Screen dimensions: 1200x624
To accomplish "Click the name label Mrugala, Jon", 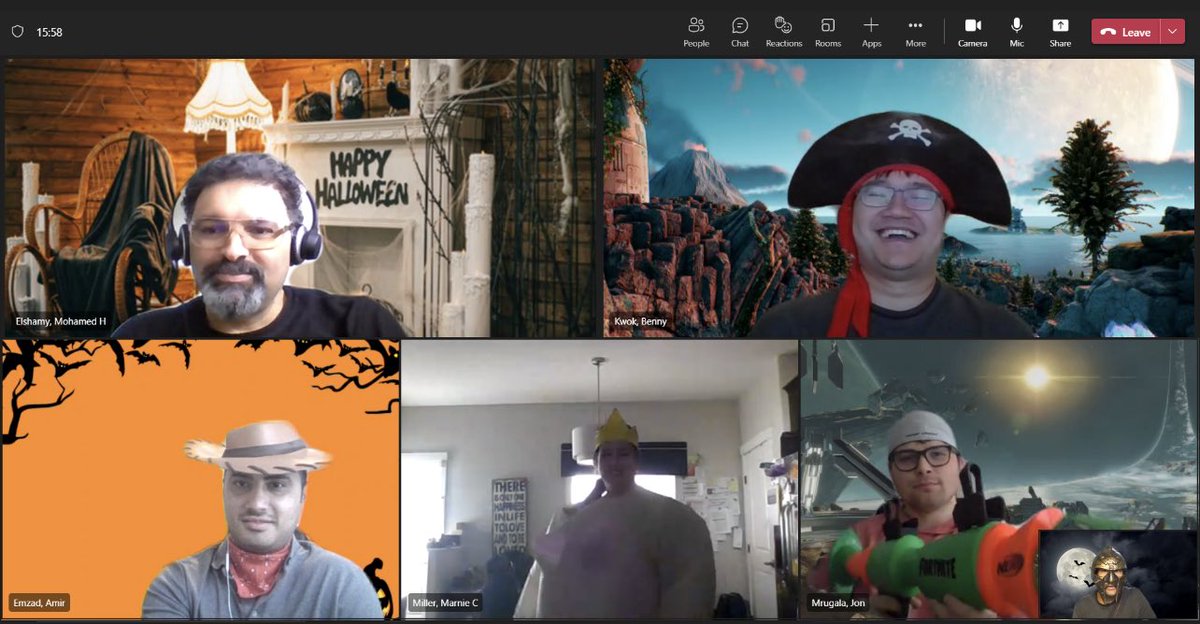I will point(839,603).
